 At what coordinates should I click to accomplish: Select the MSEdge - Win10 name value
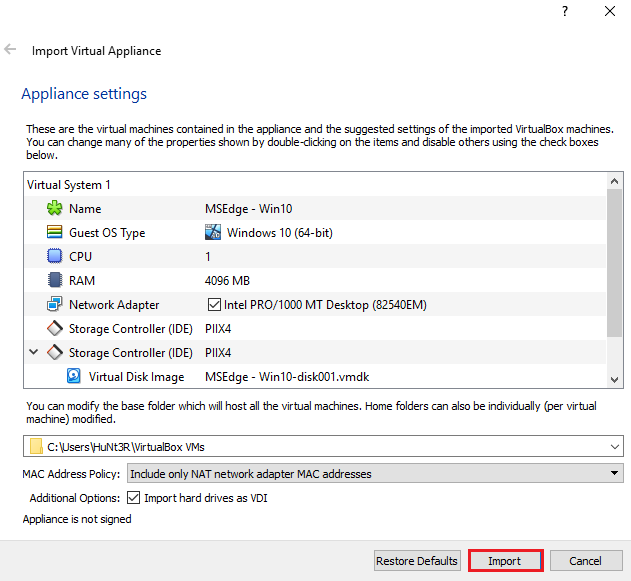[249, 208]
